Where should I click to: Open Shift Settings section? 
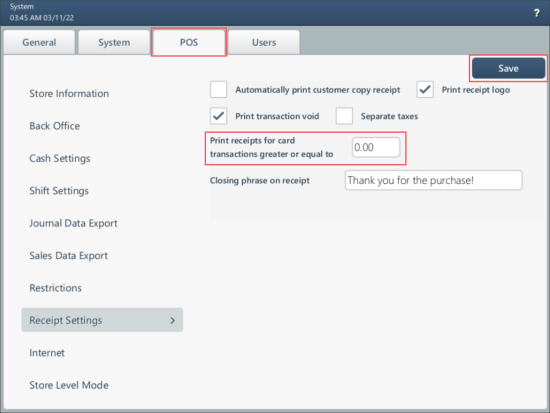[x=59, y=191]
